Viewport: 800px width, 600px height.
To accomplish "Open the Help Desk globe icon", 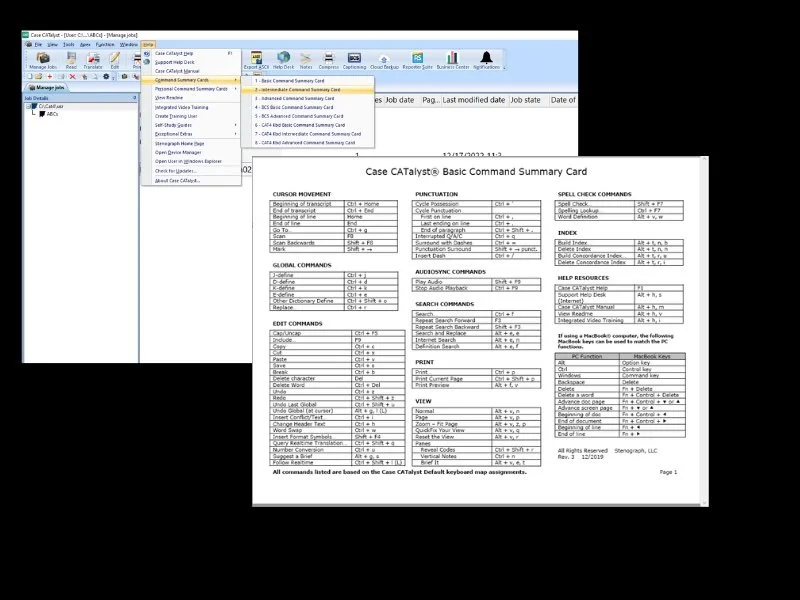I will pos(283,60).
